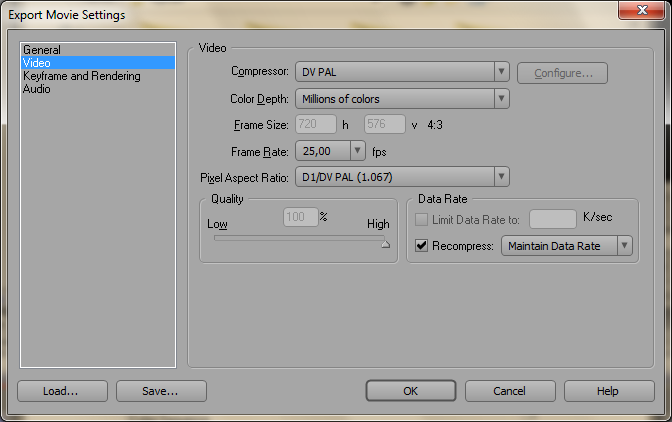Click the Load button
The image size is (672, 422).
click(x=62, y=391)
